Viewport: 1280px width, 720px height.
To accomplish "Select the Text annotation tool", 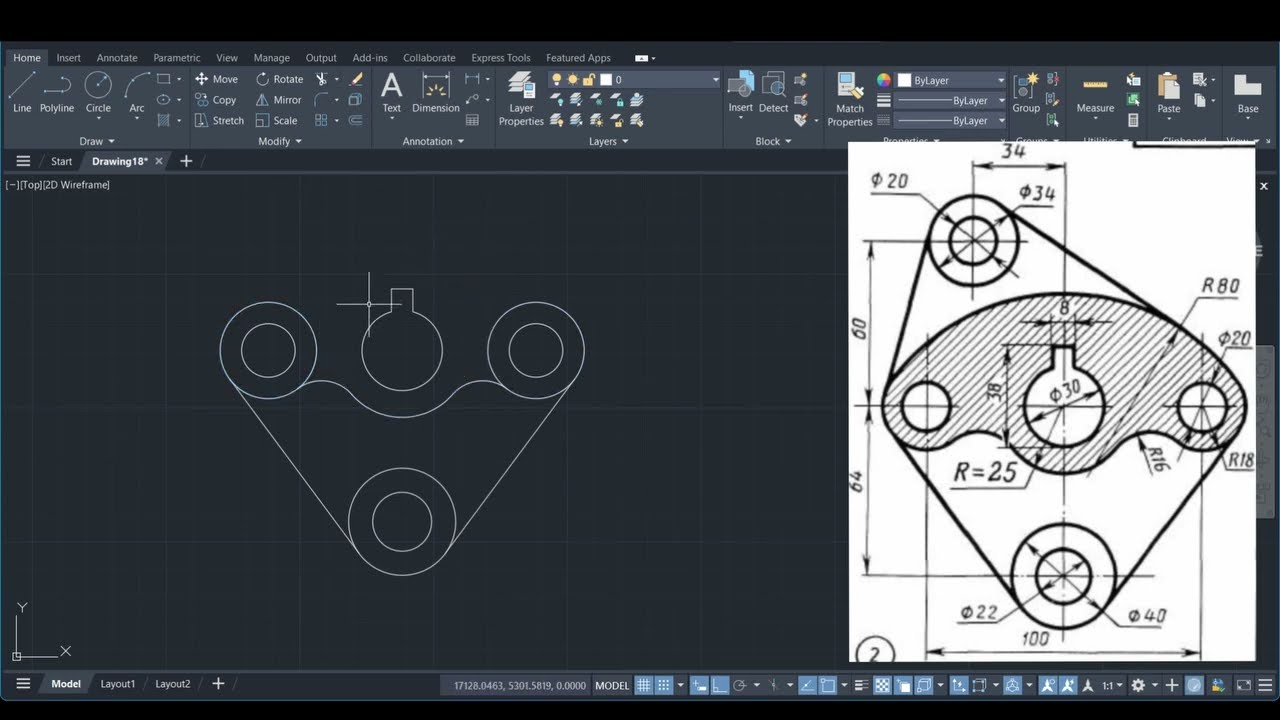I will pos(392,93).
